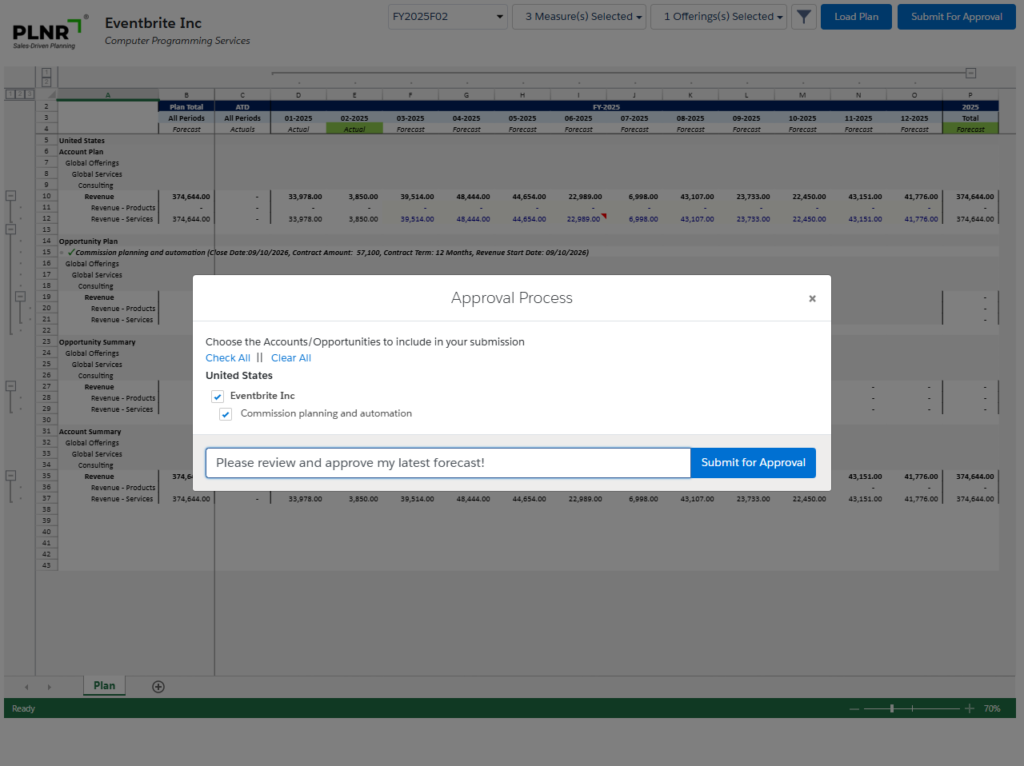Click Ready status bar text
1024x766 pixels.
click(24, 709)
